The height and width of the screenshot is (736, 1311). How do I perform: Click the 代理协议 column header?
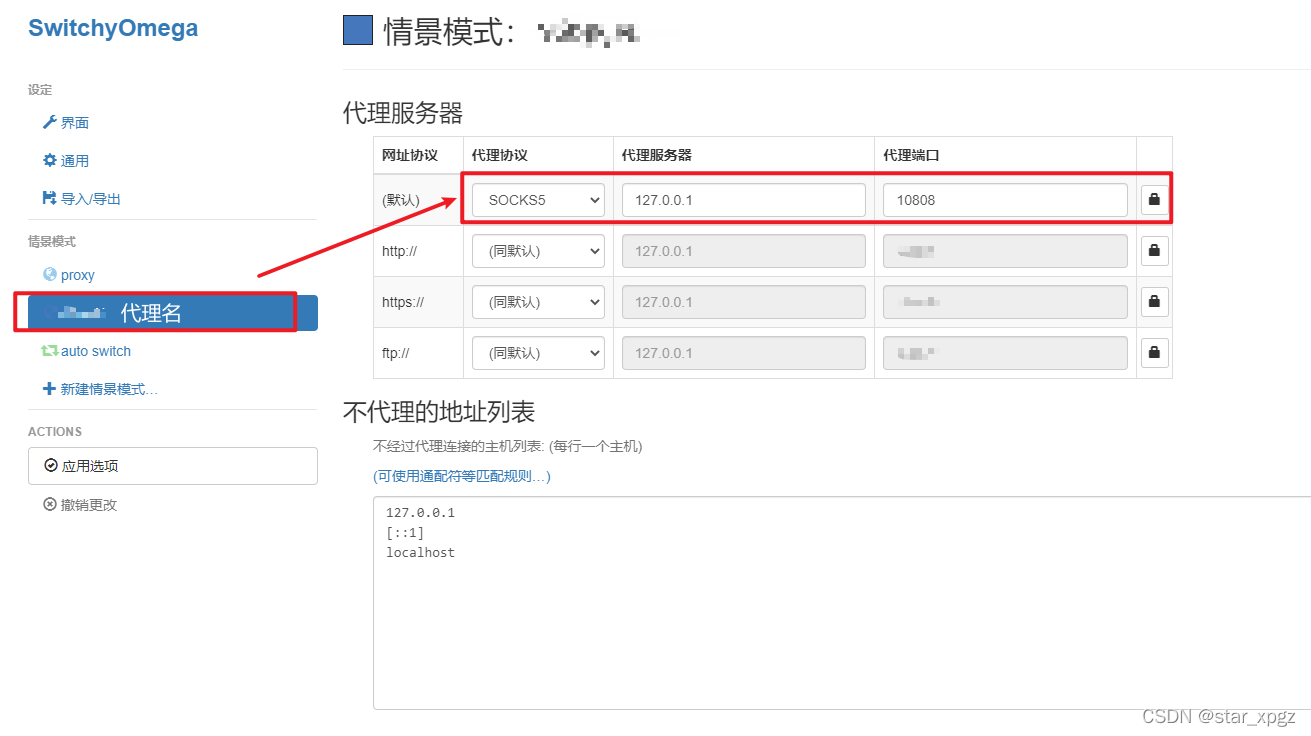tap(499, 156)
